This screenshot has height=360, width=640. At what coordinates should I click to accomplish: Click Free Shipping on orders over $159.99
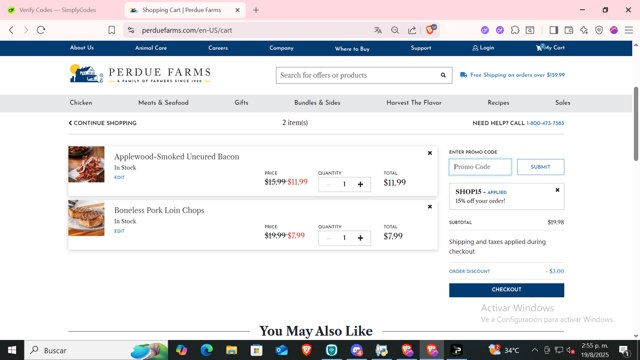tap(513, 75)
